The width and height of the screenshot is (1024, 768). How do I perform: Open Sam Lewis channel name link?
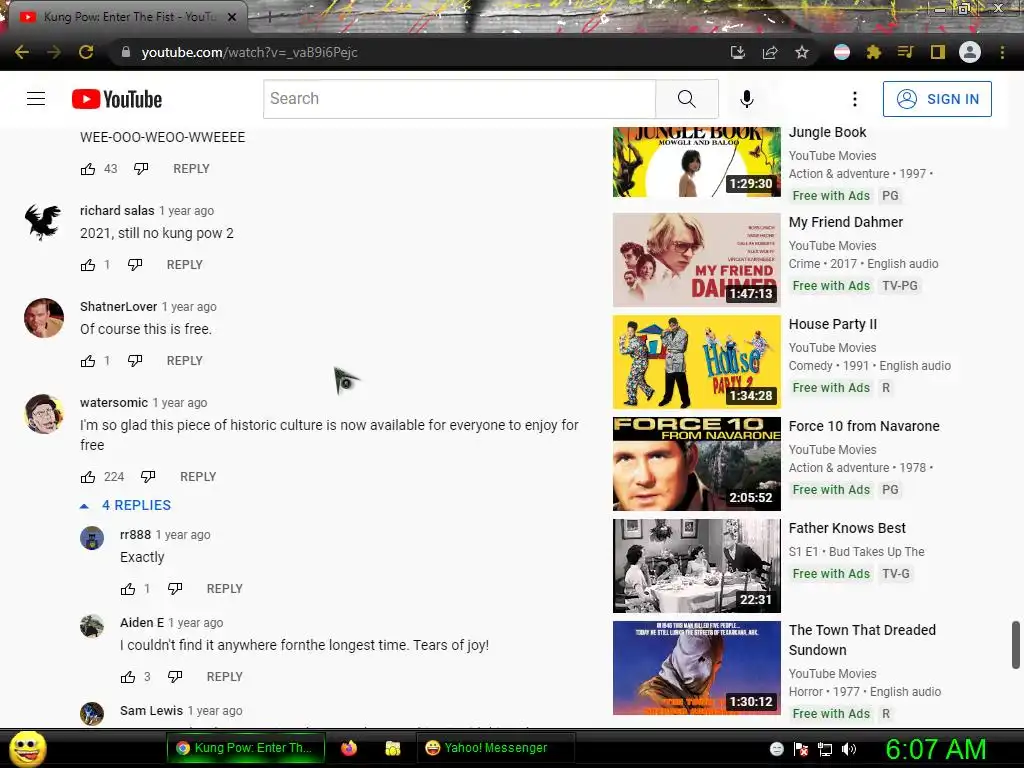click(x=152, y=711)
